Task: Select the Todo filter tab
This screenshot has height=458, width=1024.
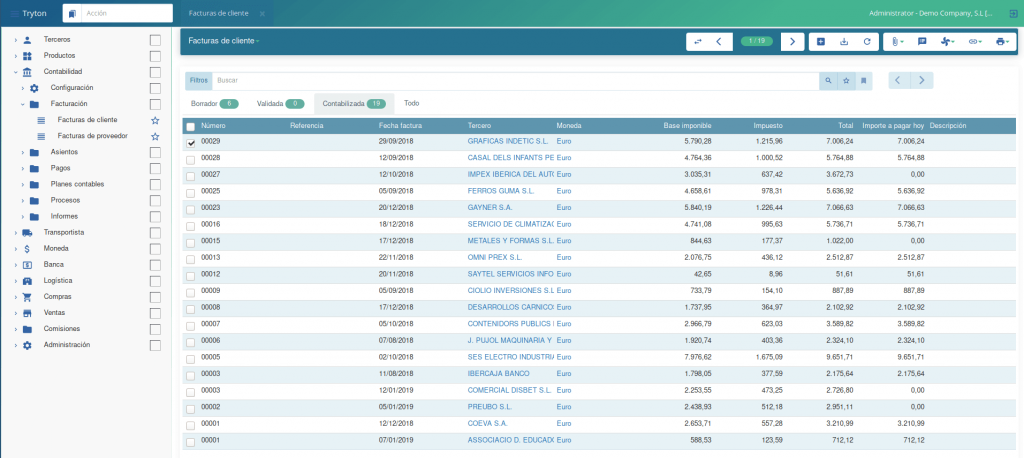Action: pos(411,103)
